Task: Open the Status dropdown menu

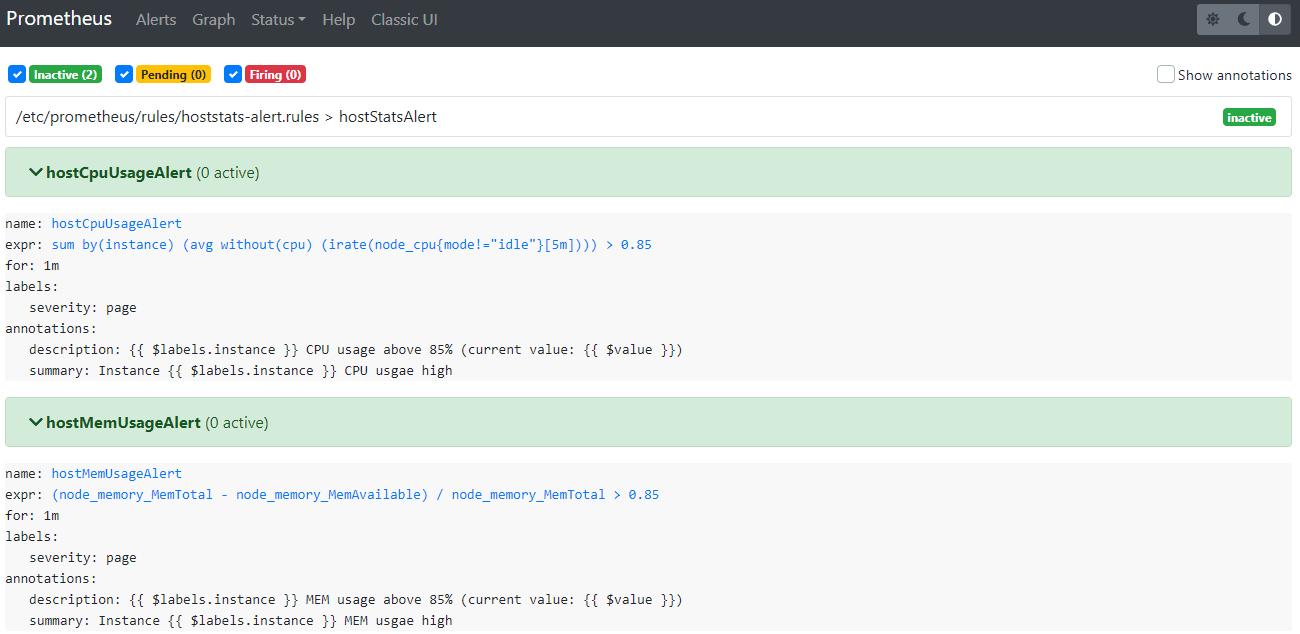Action: [278, 20]
